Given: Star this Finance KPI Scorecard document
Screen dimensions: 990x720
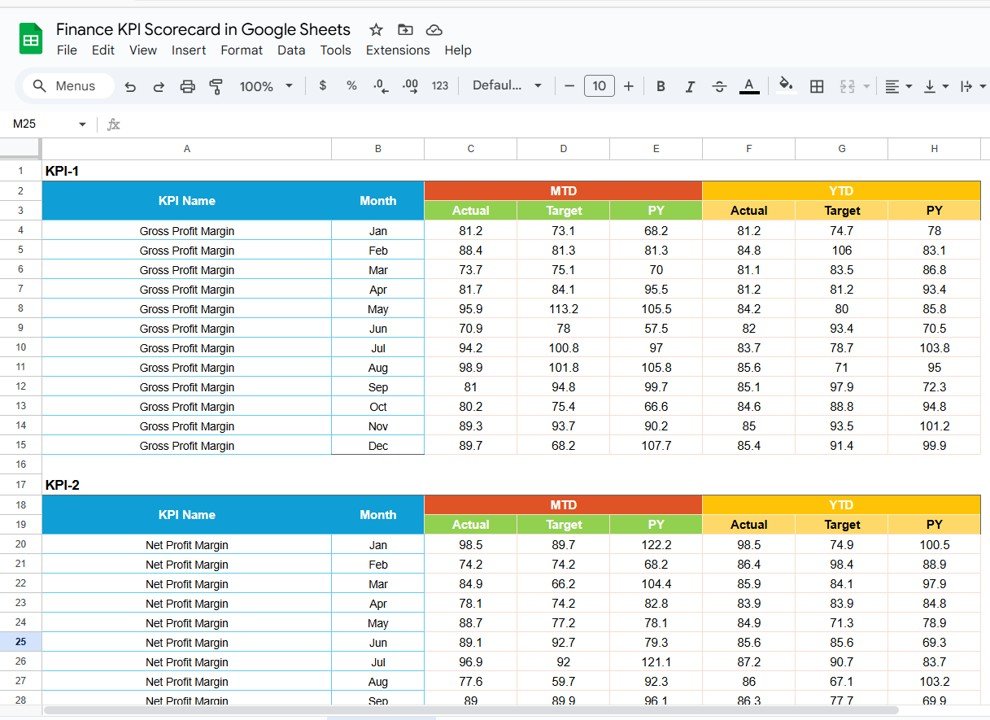Looking at the screenshot, I should (376, 30).
